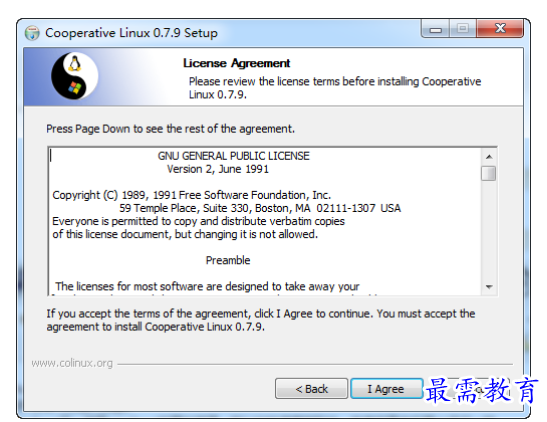Screen dimensions: 547x422
Task: Click the "Copyright (C) 1989, 1991" line
Action: 192,195
